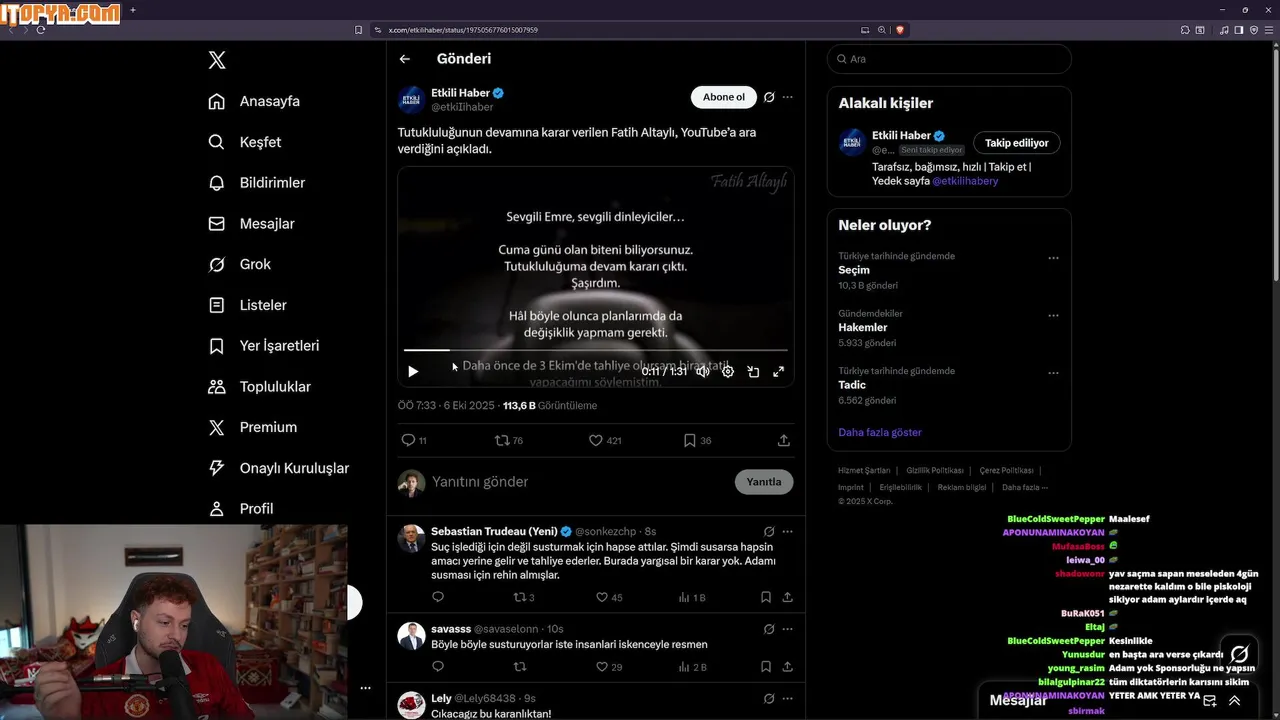Viewport: 1280px width, 720px height.
Task: Share the Etkili Haber post
Action: point(784,440)
